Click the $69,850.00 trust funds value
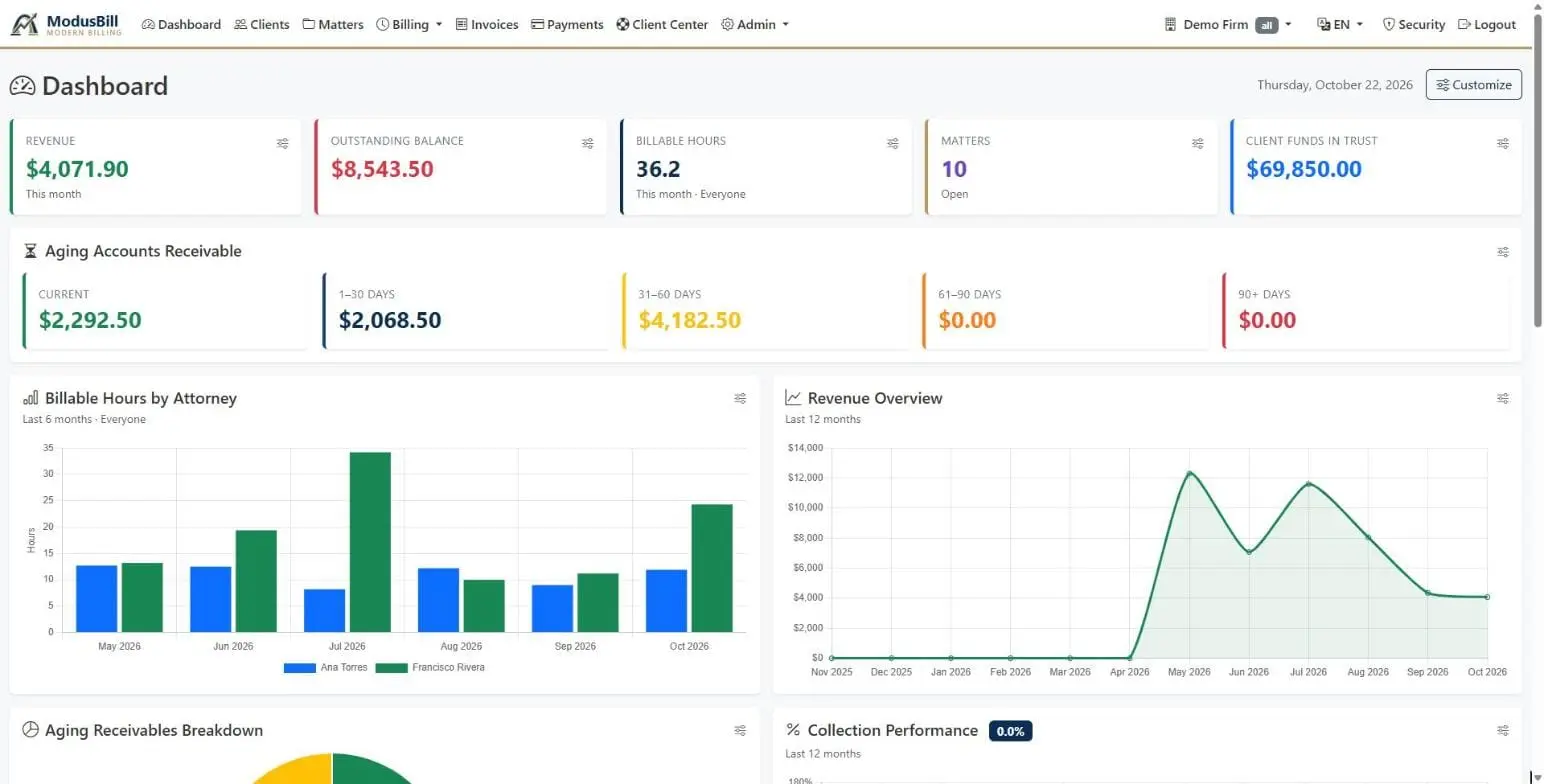 (x=1304, y=169)
